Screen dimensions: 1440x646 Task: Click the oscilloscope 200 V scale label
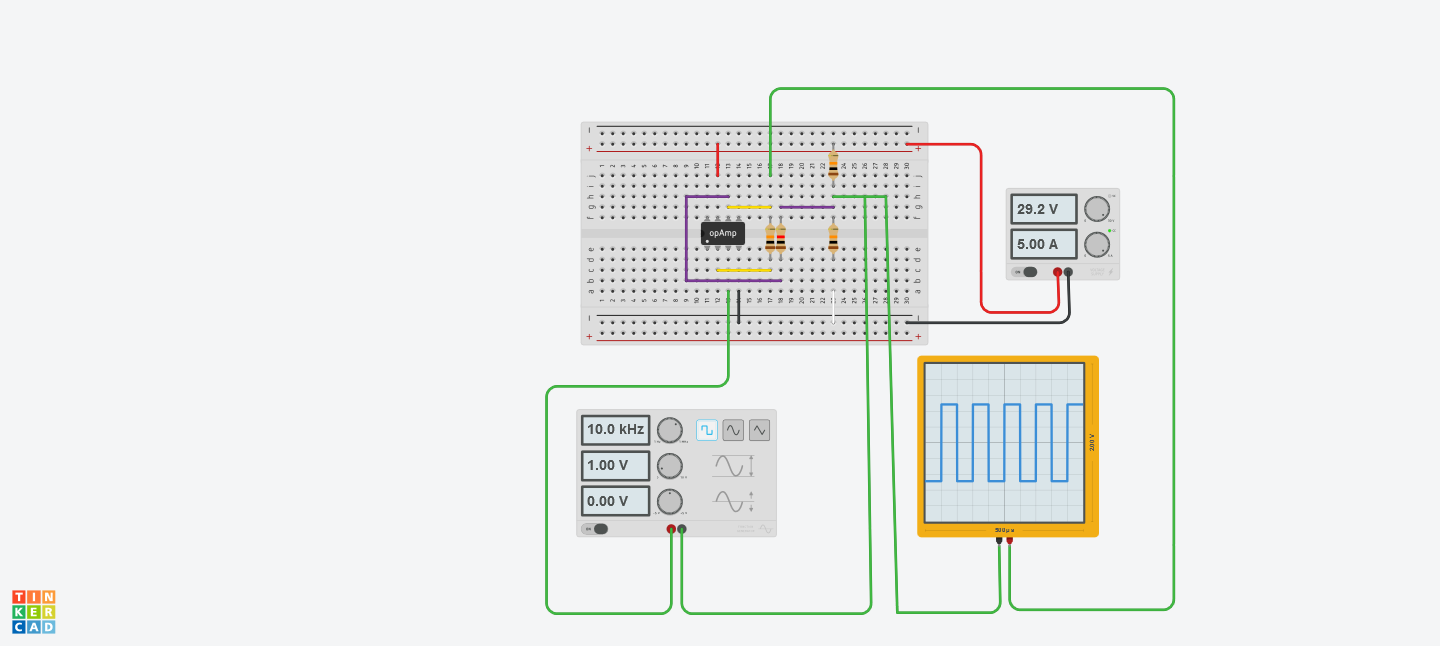[1092, 442]
